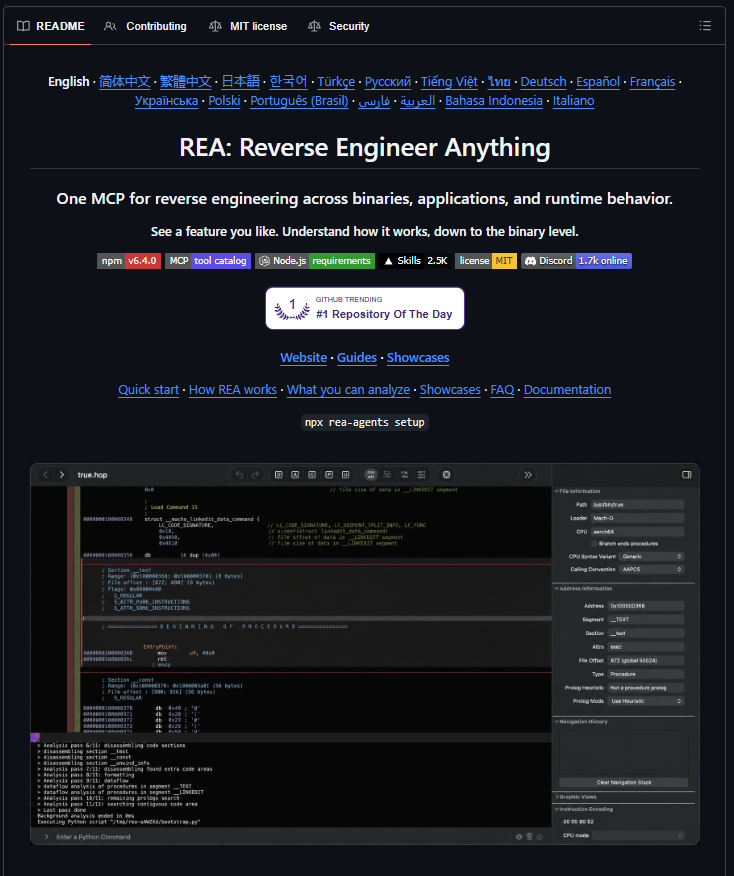Click the Skills 2.5K badge

415,261
